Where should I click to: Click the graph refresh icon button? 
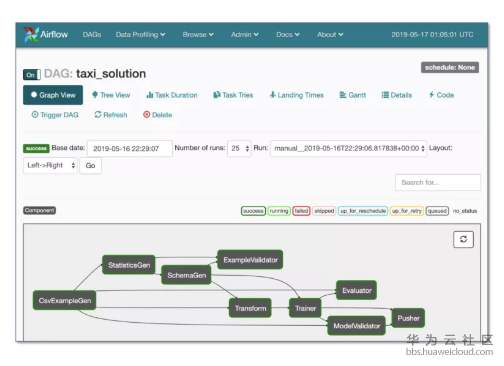[x=463, y=239]
